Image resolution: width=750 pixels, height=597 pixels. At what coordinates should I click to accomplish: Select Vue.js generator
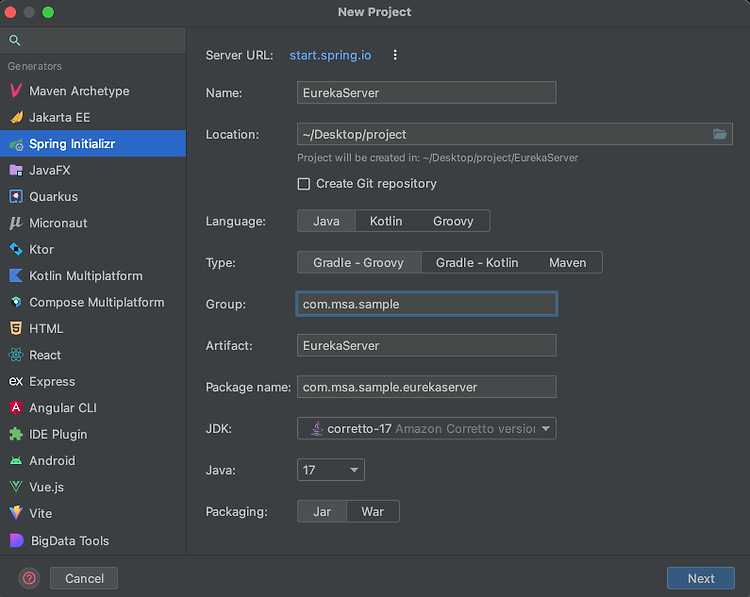[x=93, y=487]
